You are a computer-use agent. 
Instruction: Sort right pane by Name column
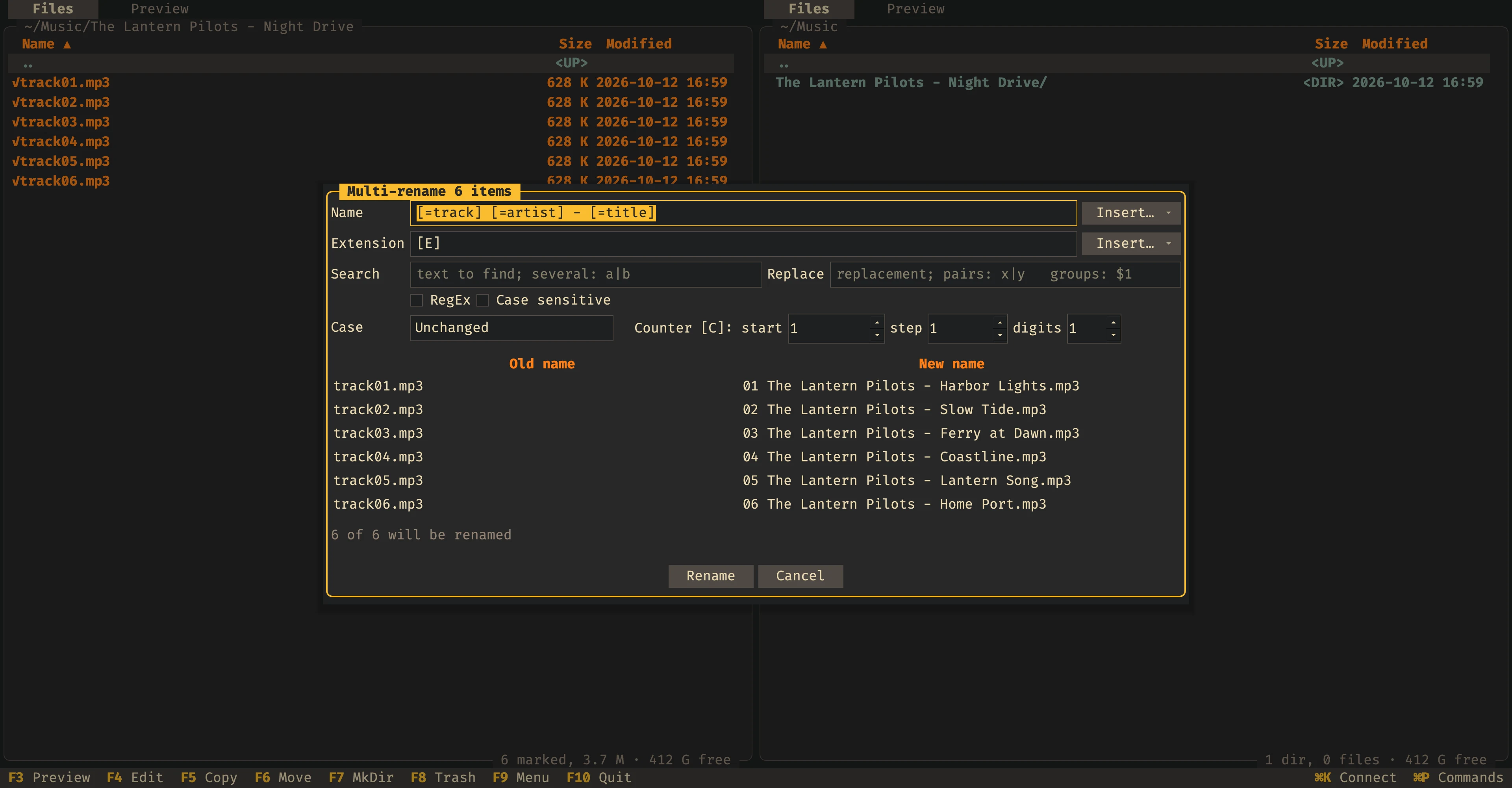802,44
